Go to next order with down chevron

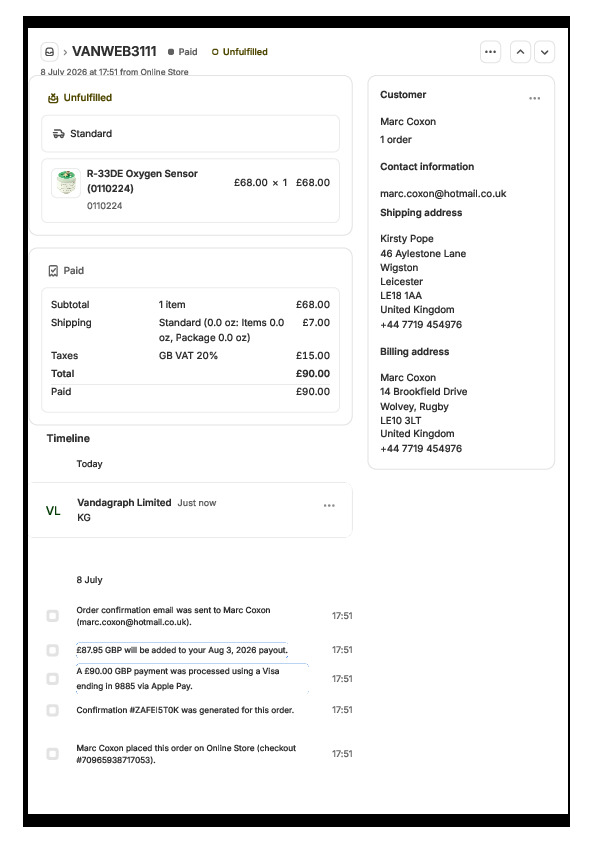pos(545,52)
